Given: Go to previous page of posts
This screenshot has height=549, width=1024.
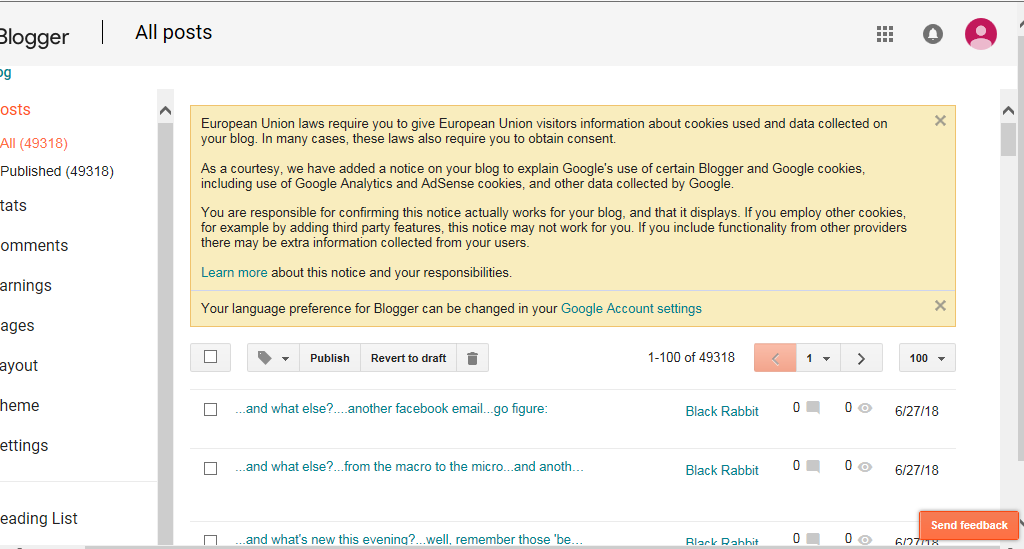Looking at the screenshot, I should tap(775, 358).
